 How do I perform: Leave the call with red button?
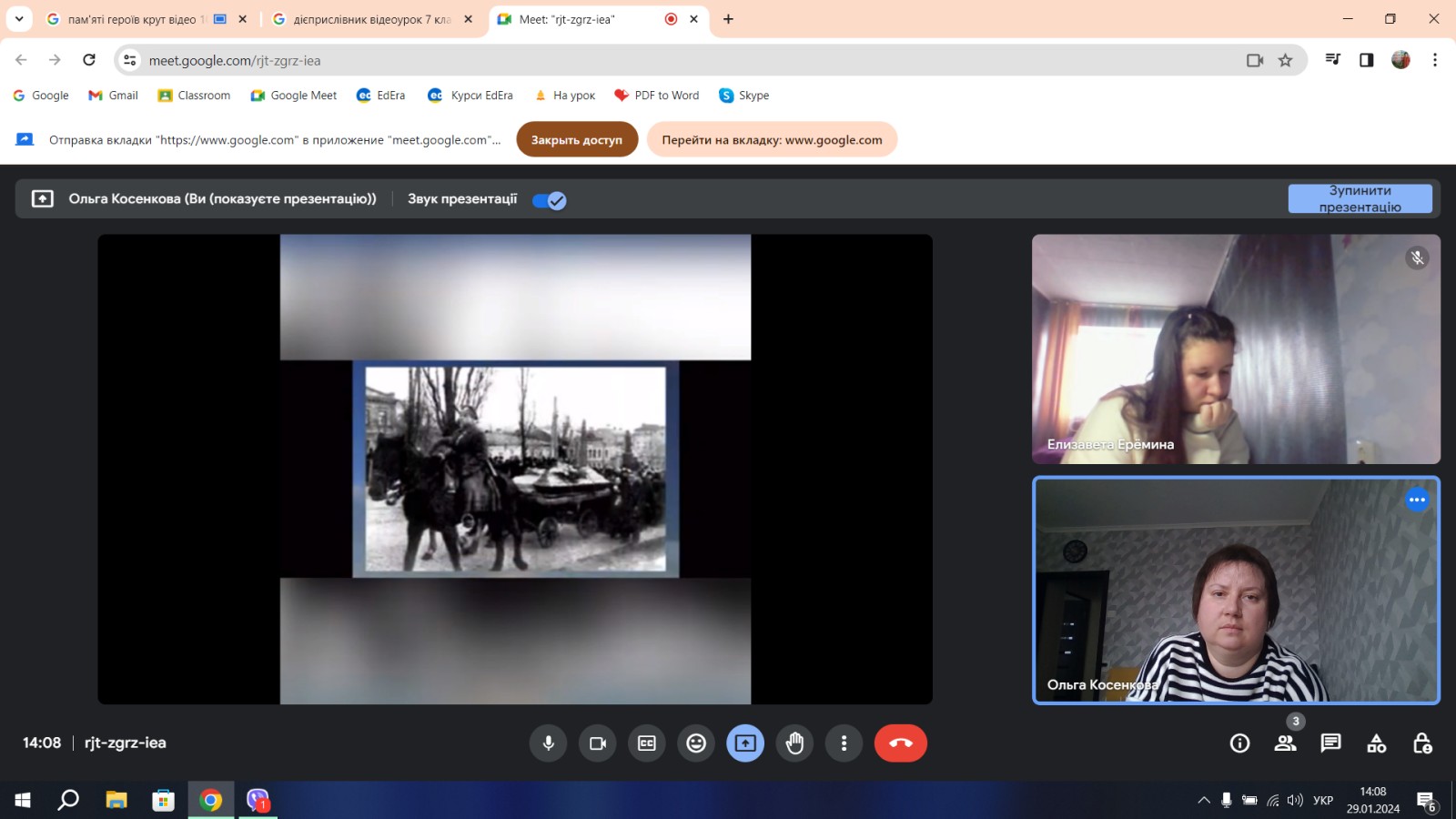pyautogui.click(x=900, y=743)
